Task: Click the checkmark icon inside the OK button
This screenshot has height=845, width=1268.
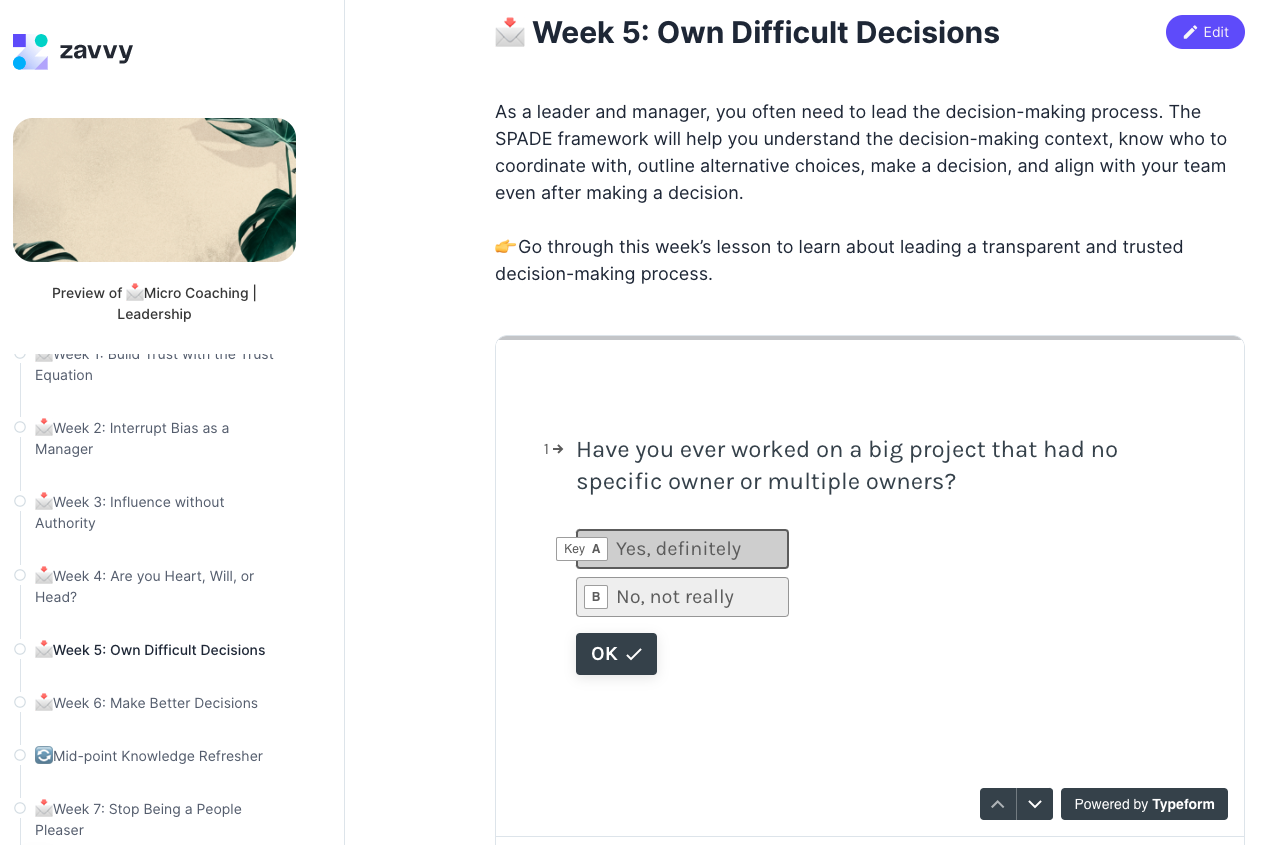Action: 634,653
